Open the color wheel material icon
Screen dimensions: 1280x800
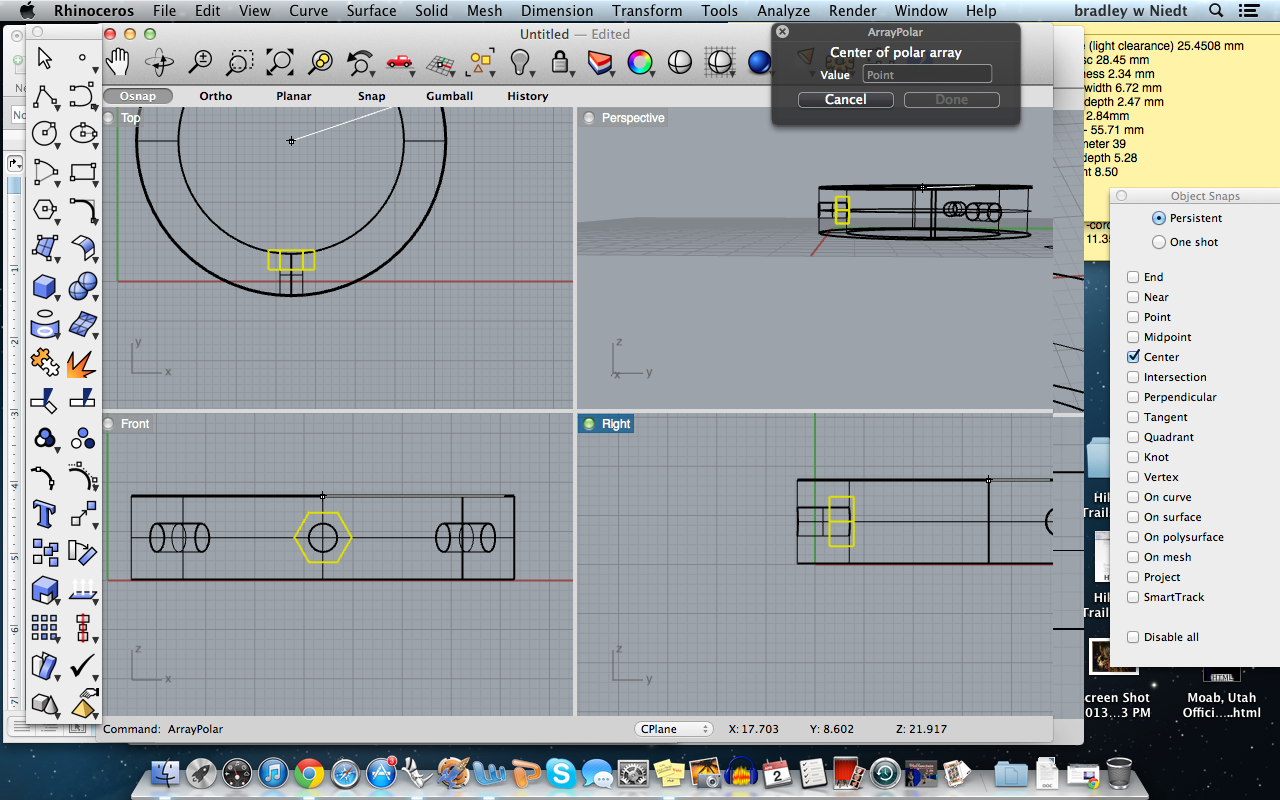coord(640,62)
